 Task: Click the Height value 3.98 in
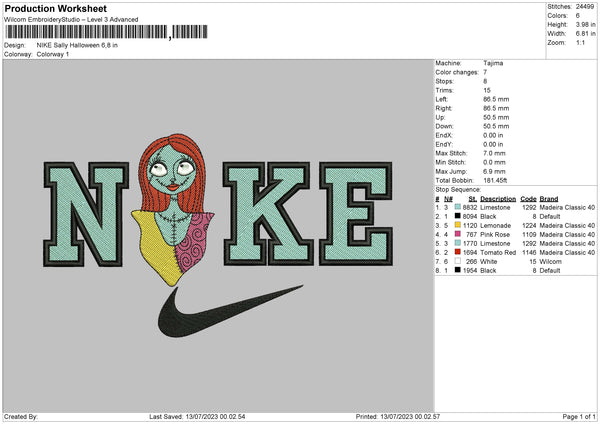pyautogui.click(x=585, y=24)
